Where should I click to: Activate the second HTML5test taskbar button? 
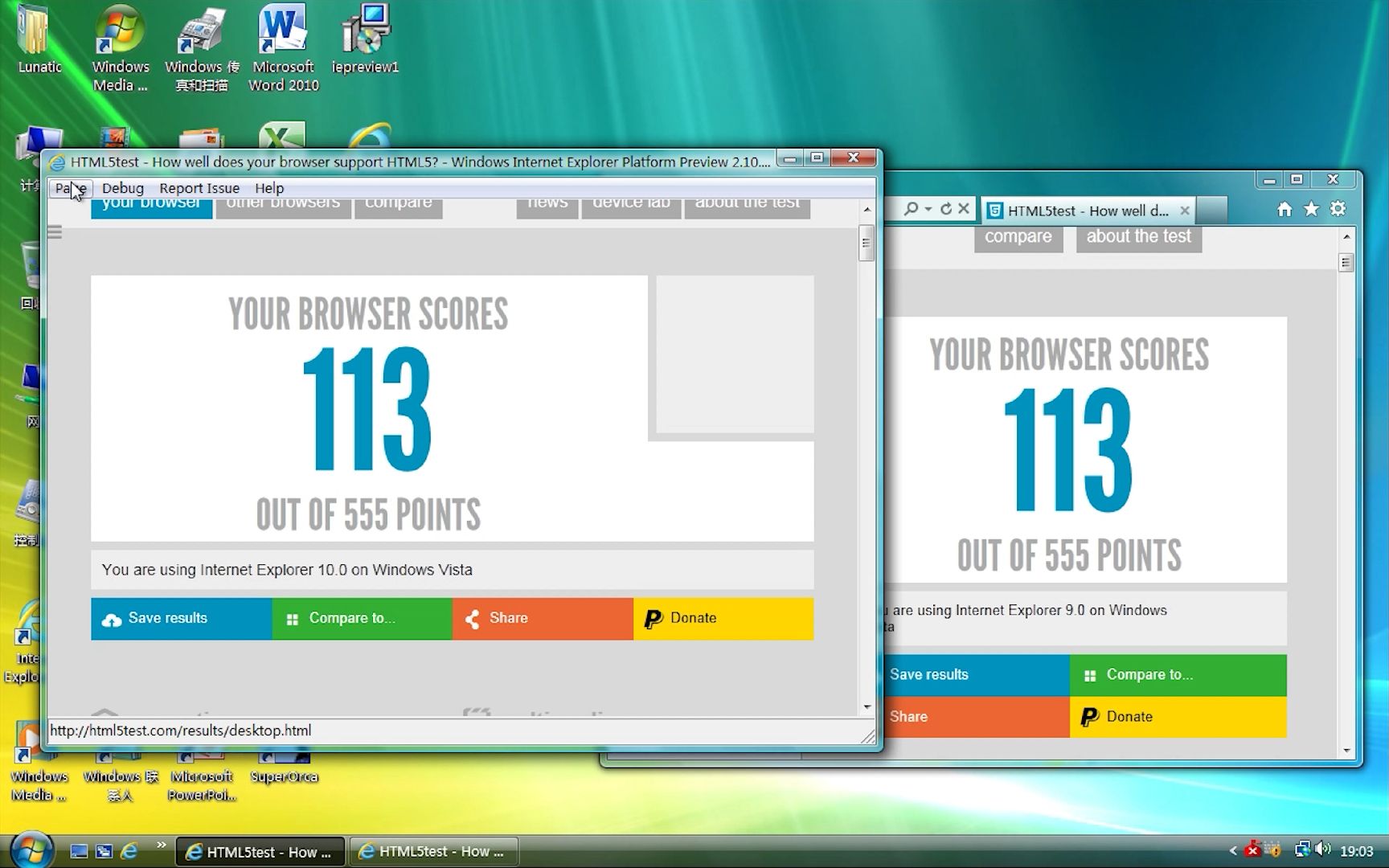[433, 851]
